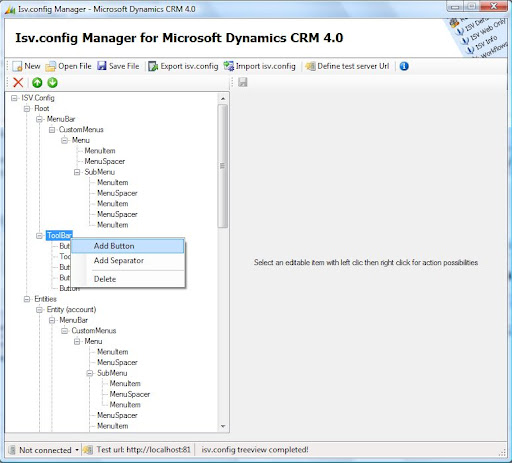
Task: Click the red X delete icon
Action: [x=18, y=82]
